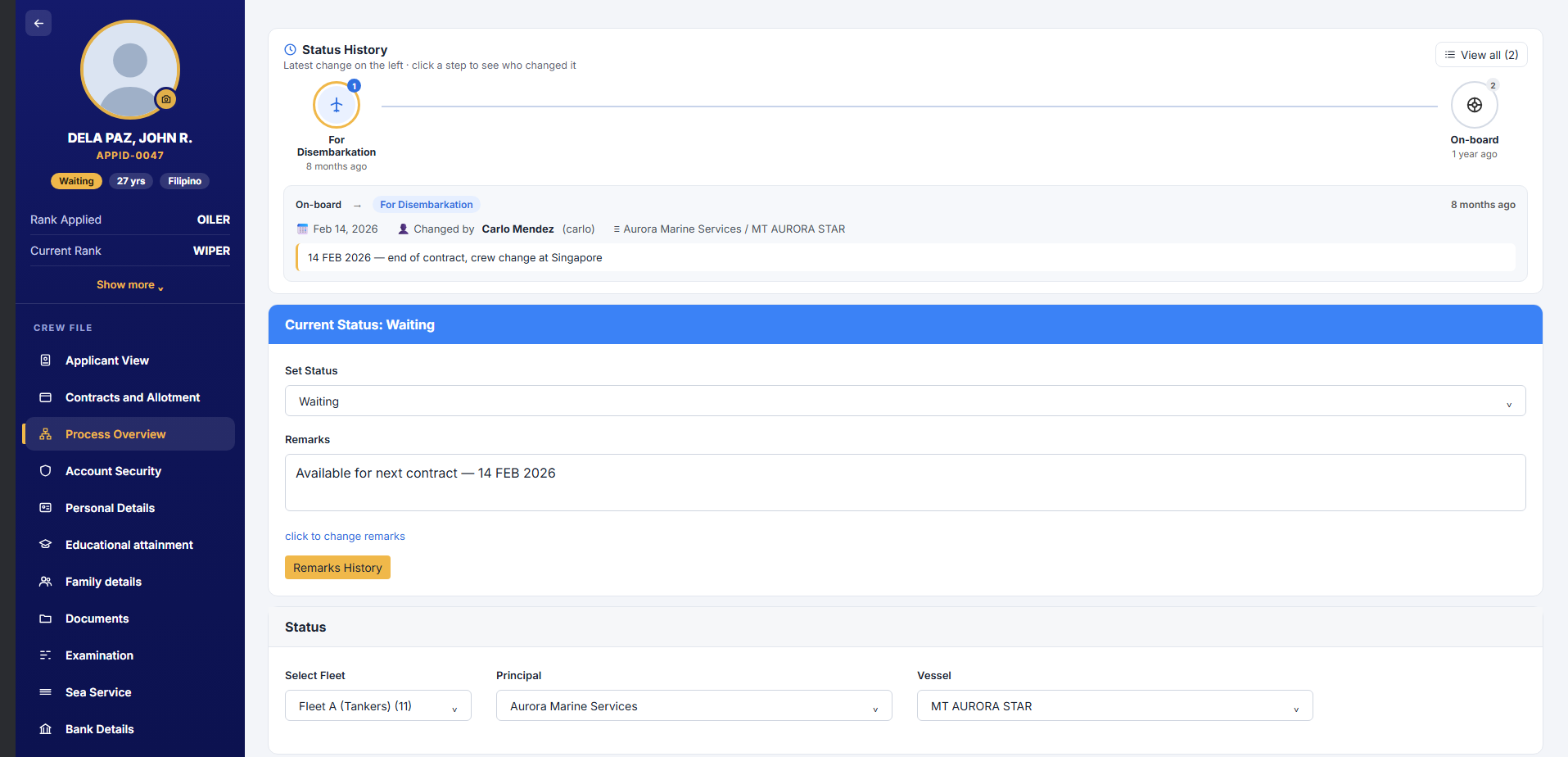1568x757 pixels.
Task: Open Applicant View in crew file menu
Action: coord(130,360)
